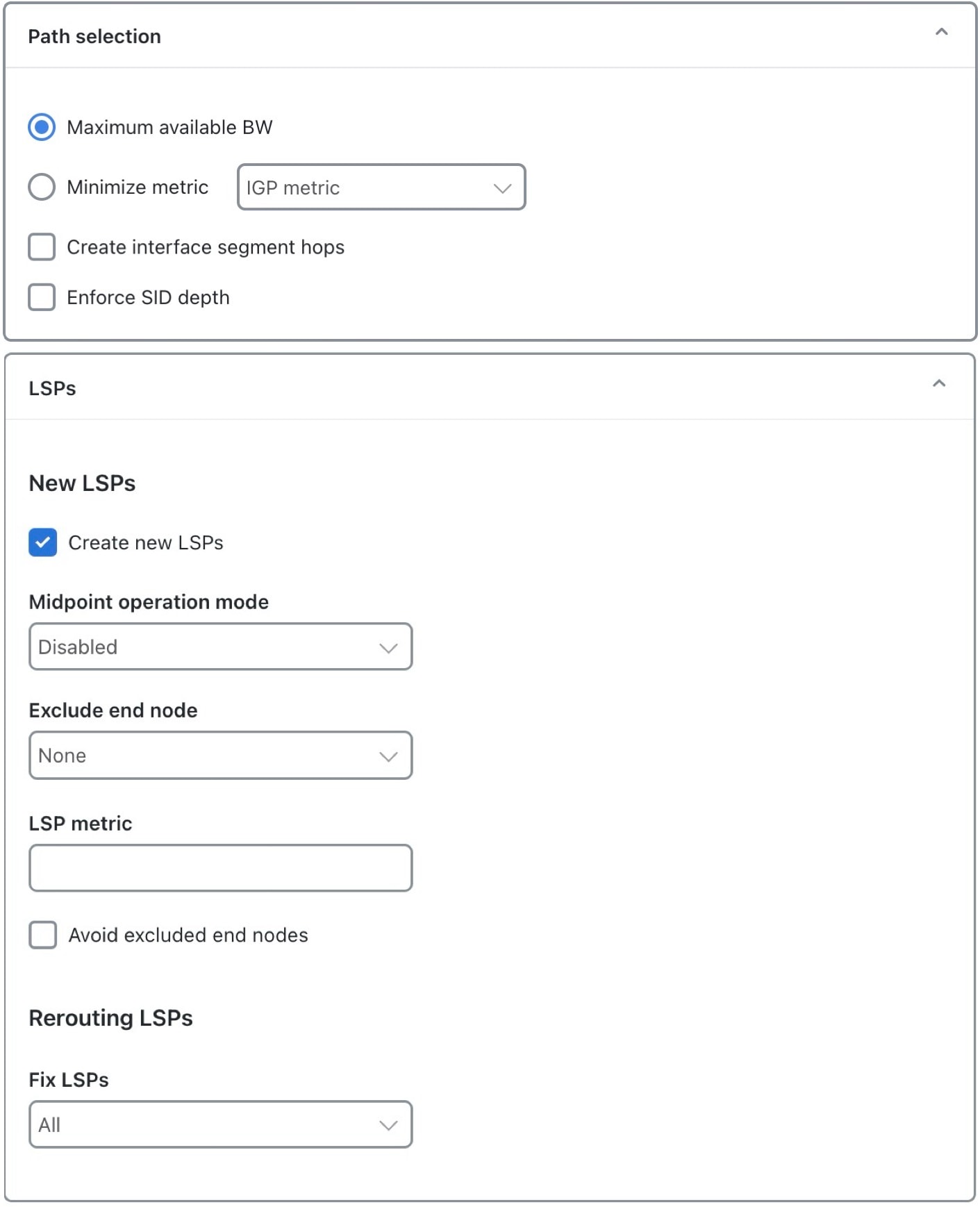Viewport: 980px width, 1207px height.
Task: Click the "Create new LSPs" label text
Action: point(146,542)
